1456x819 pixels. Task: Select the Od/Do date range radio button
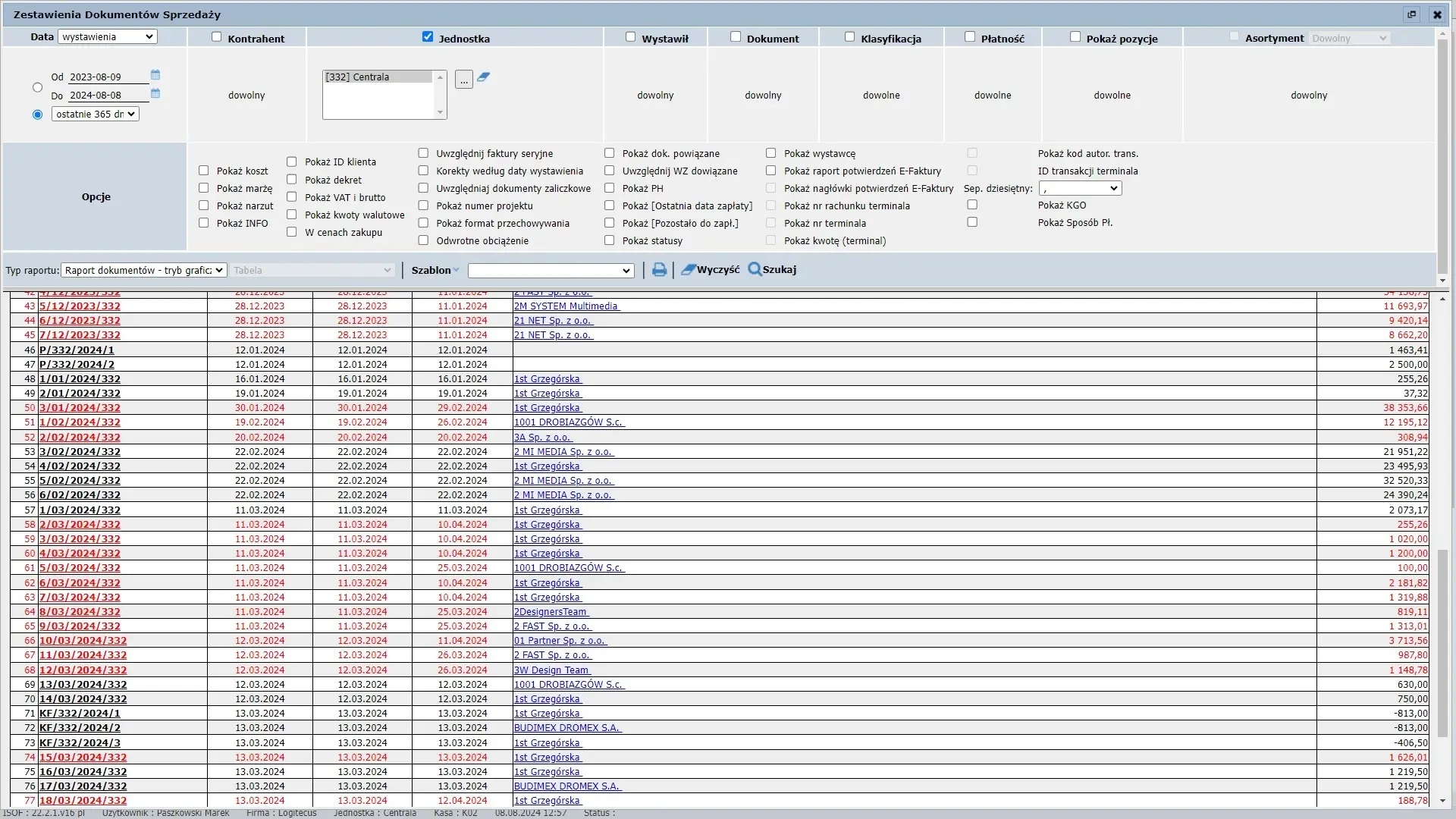pyautogui.click(x=38, y=87)
